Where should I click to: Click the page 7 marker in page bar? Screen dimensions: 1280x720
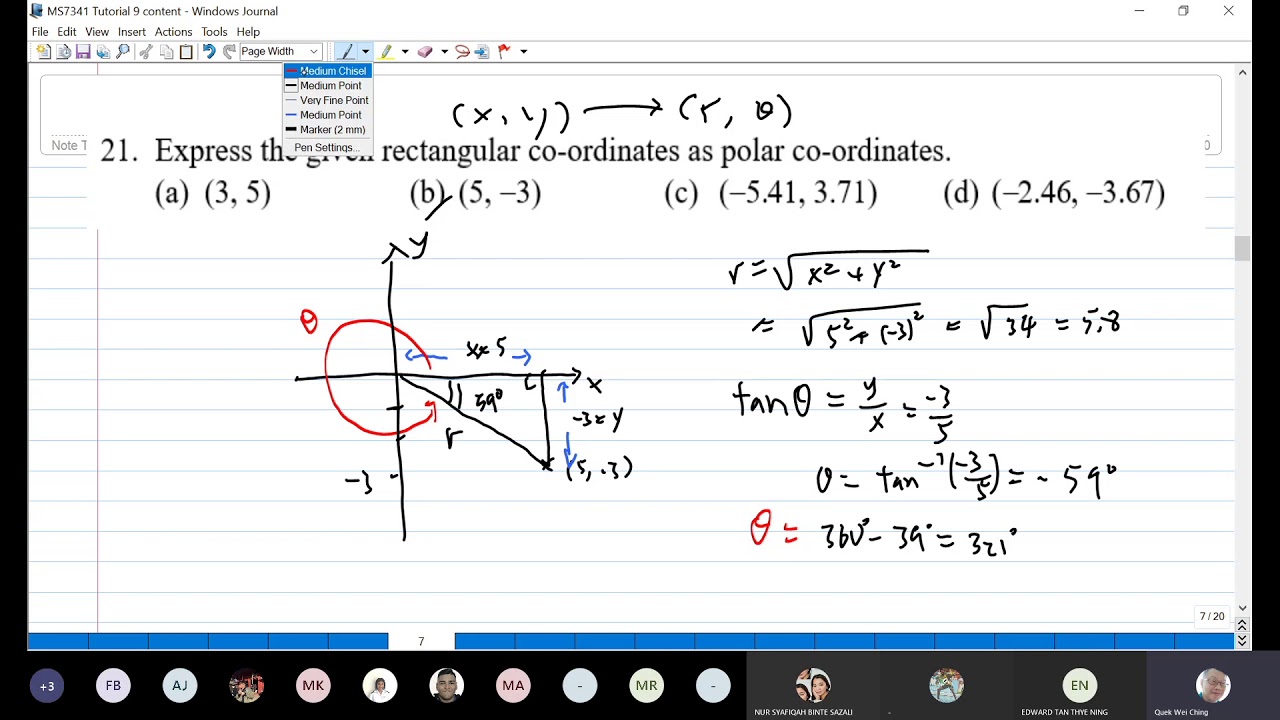(x=421, y=641)
